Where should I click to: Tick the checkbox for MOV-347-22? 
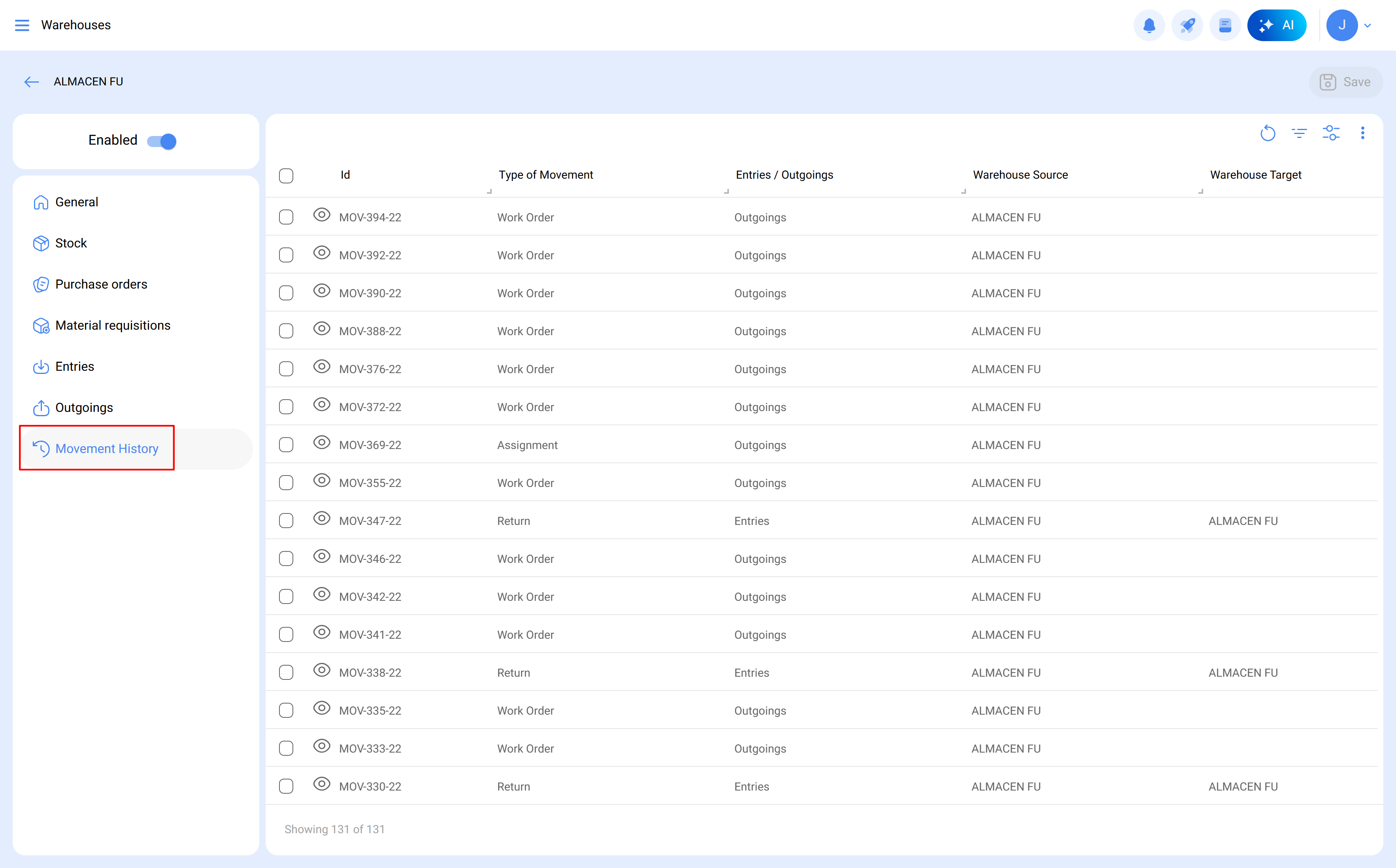point(286,521)
